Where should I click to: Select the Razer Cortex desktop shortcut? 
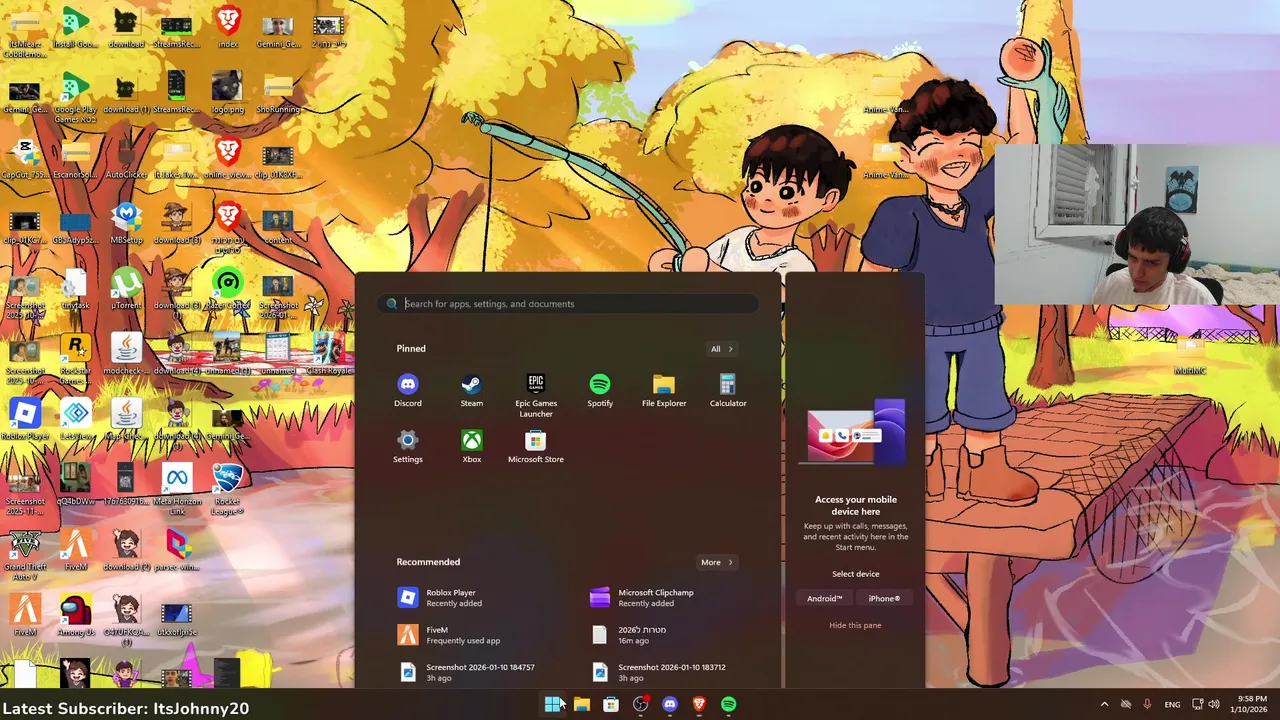point(227,289)
